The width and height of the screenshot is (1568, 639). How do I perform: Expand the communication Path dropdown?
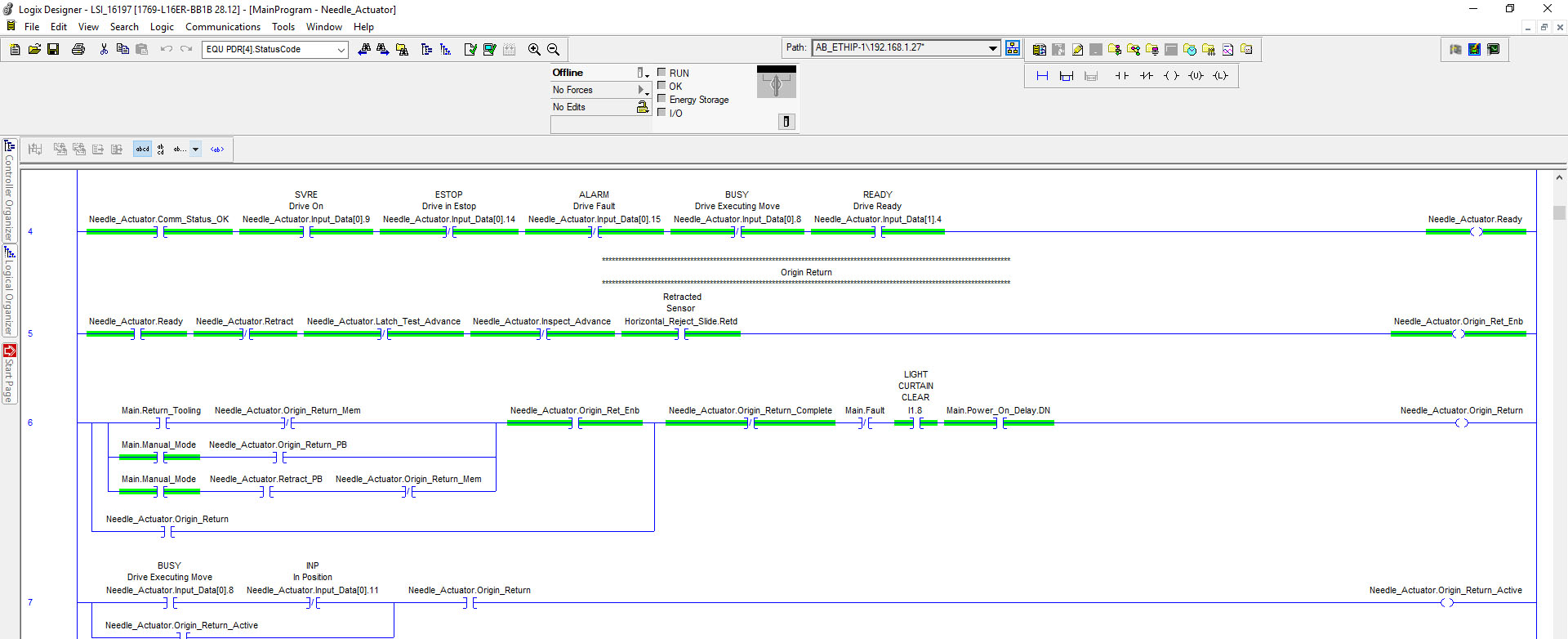point(993,47)
